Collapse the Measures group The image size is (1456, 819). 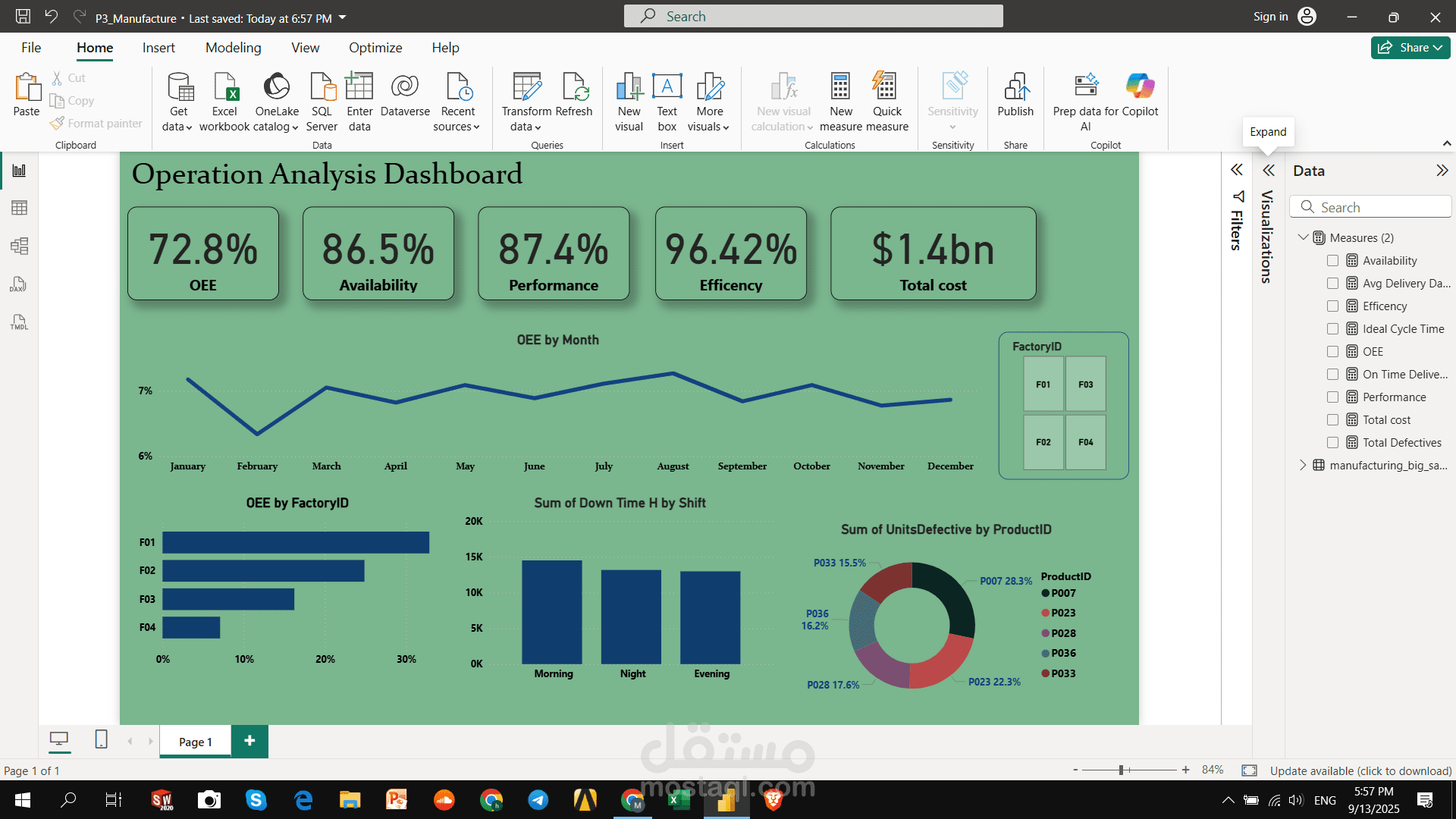pos(1303,237)
